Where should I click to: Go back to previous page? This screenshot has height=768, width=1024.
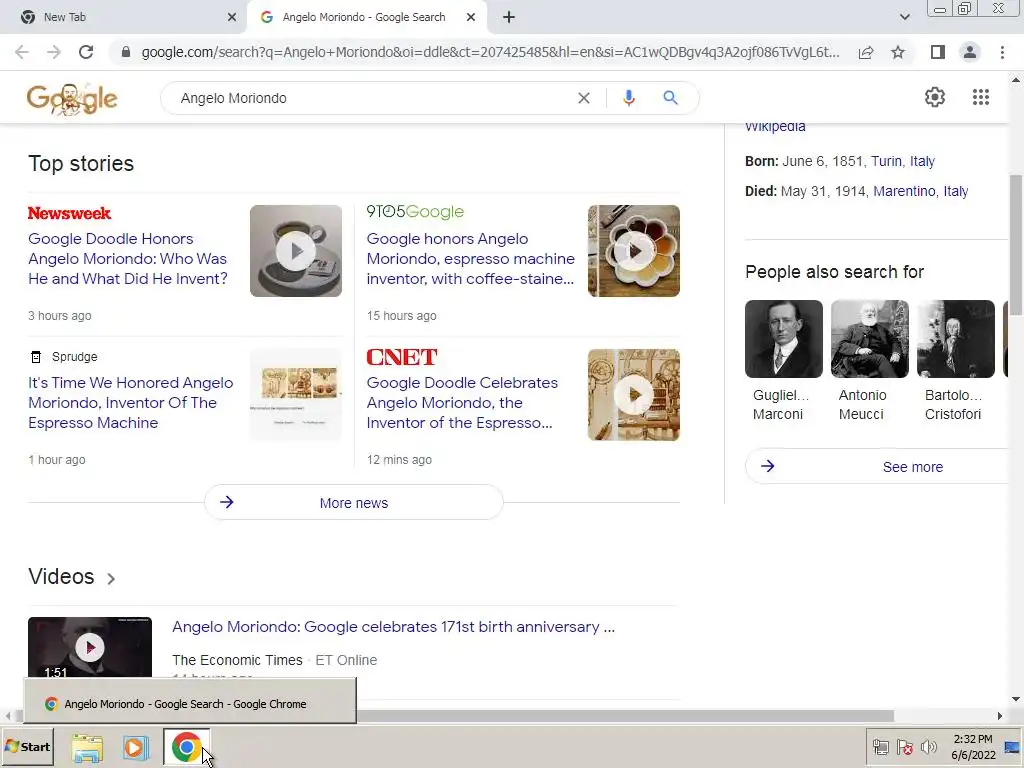point(22,52)
